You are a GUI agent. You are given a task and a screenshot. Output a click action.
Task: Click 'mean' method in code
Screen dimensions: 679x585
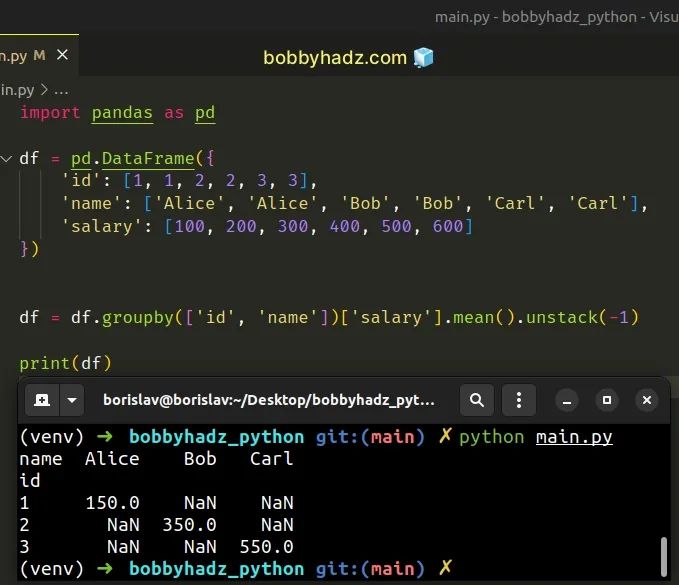click(474, 318)
